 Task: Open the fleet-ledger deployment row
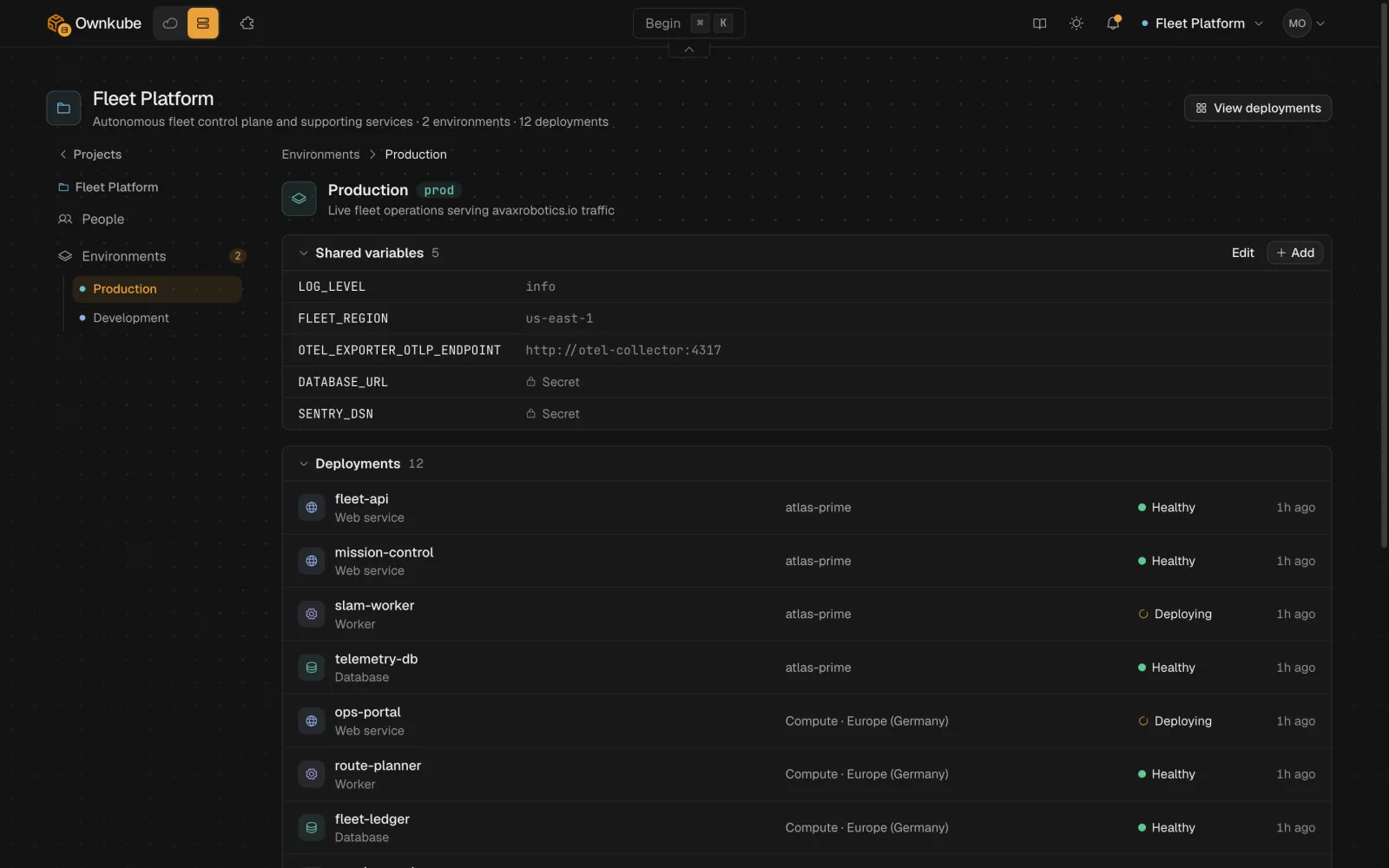pos(806,828)
